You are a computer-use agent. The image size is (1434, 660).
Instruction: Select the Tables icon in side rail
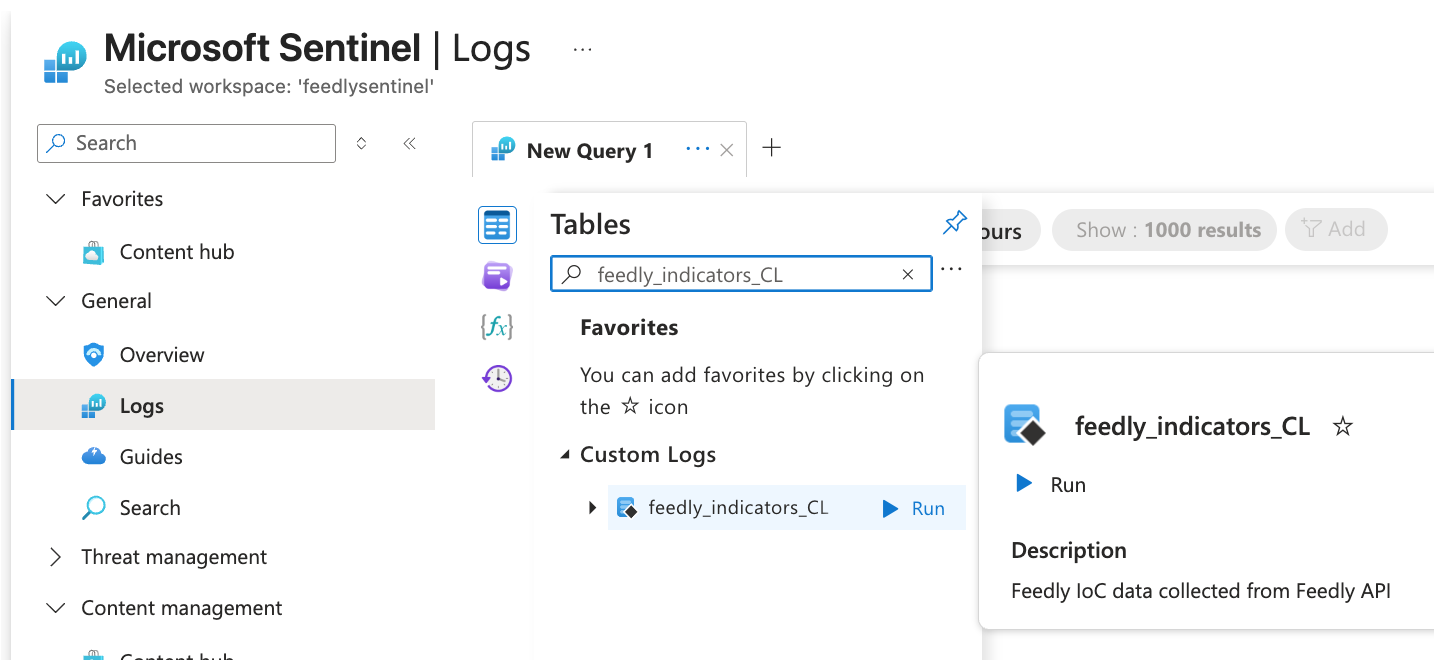pyautogui.click(x=497, y=226)
